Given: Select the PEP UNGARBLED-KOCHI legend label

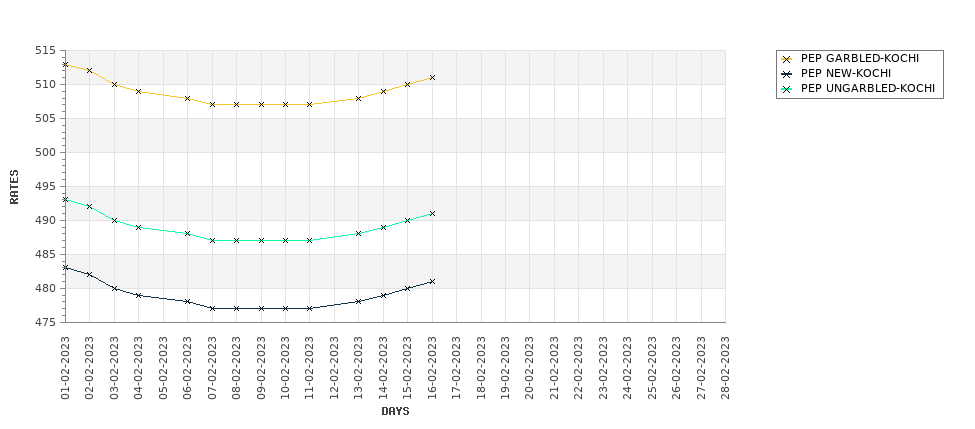Looking at the screenshot, I should (x=867, y=88).
